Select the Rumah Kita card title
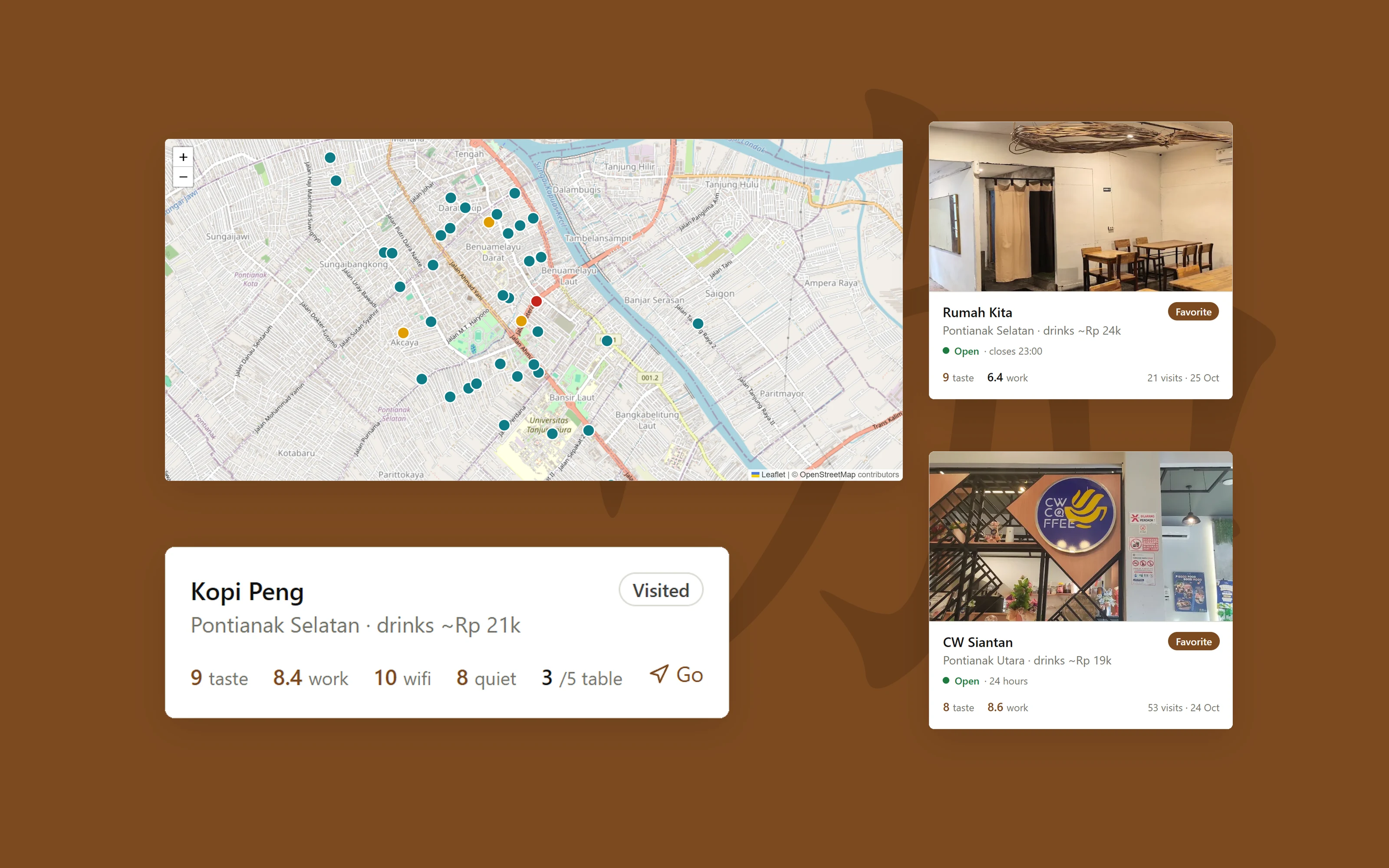This screenshot has width=1389, height=868. coord(978,312)
